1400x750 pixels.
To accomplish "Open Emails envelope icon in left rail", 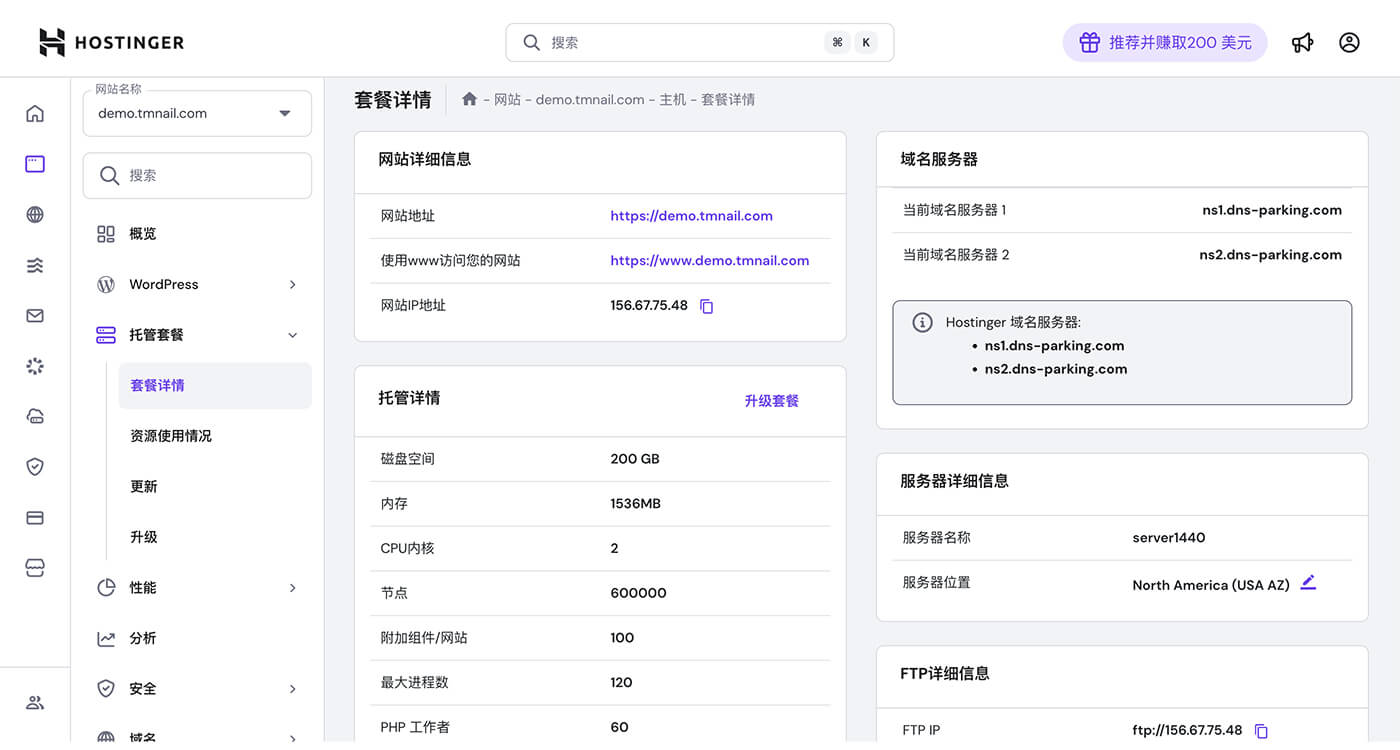I will click(35, 316).
